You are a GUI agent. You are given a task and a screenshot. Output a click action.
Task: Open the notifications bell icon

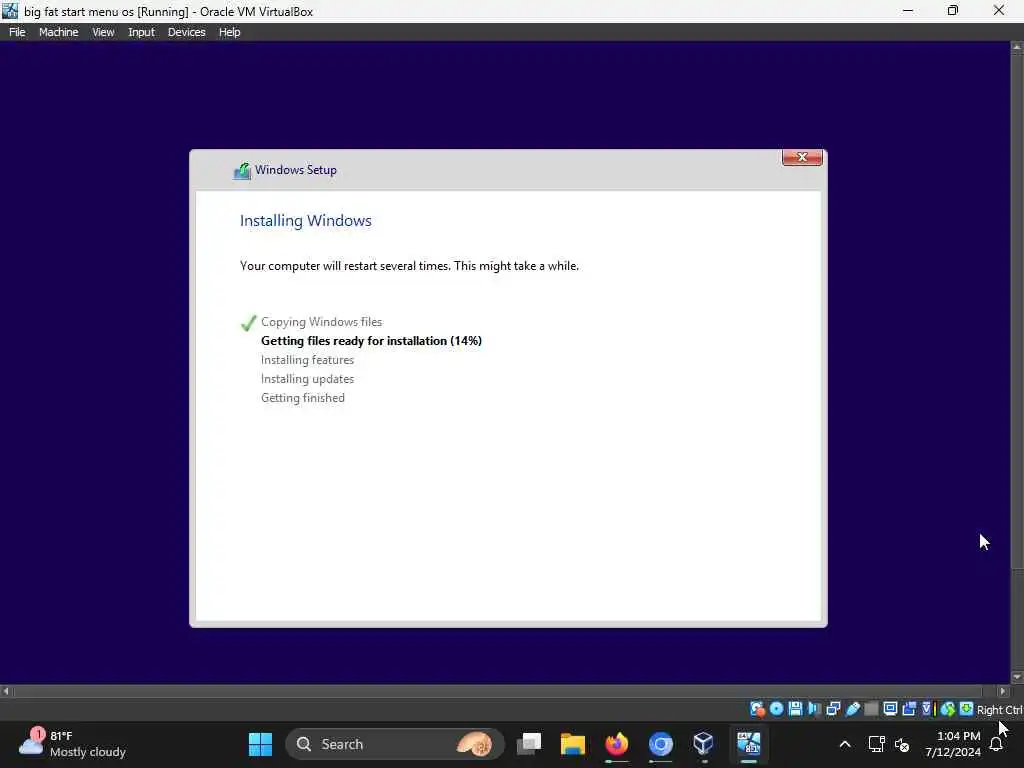pyautogui.click(x=997, y=744)
